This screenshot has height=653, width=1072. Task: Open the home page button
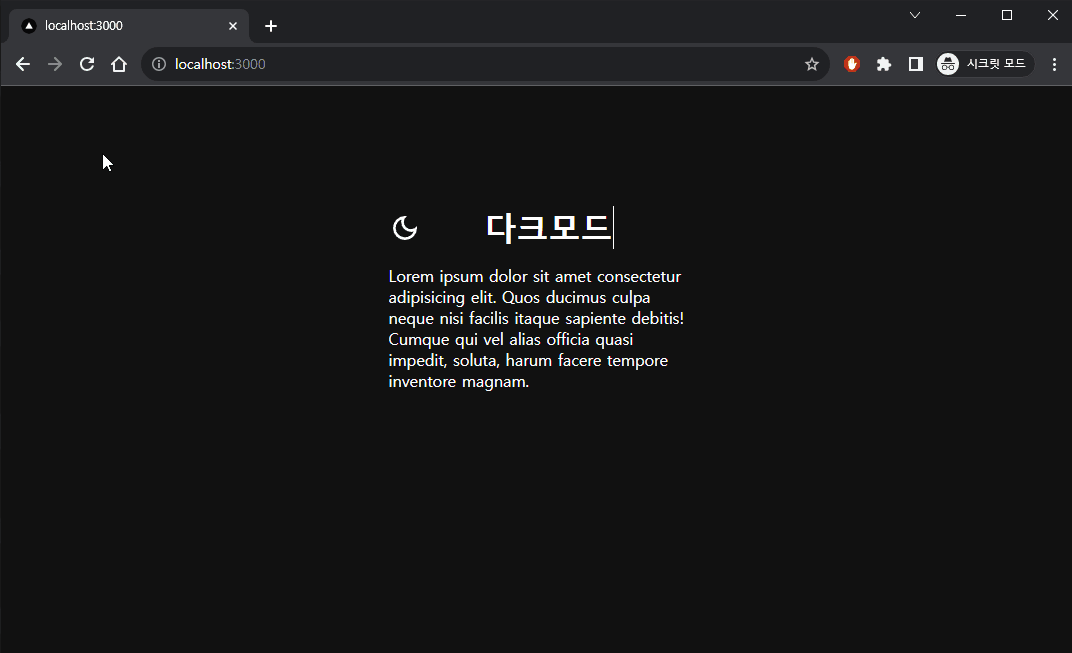click(x=119, y=64)
